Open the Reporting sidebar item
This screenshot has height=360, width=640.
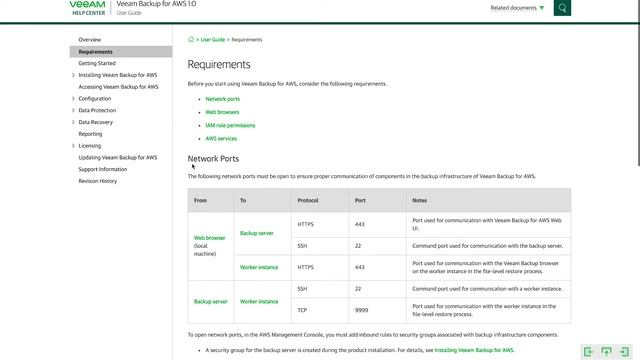click(x=90, y=134)
